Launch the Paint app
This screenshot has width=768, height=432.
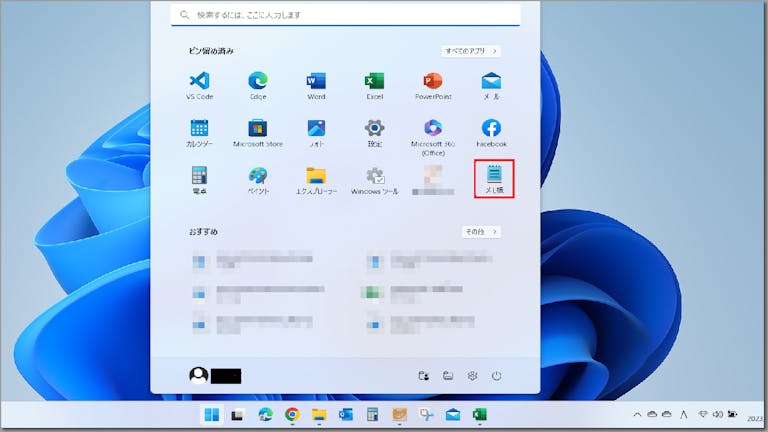click(x=258, y=180)
